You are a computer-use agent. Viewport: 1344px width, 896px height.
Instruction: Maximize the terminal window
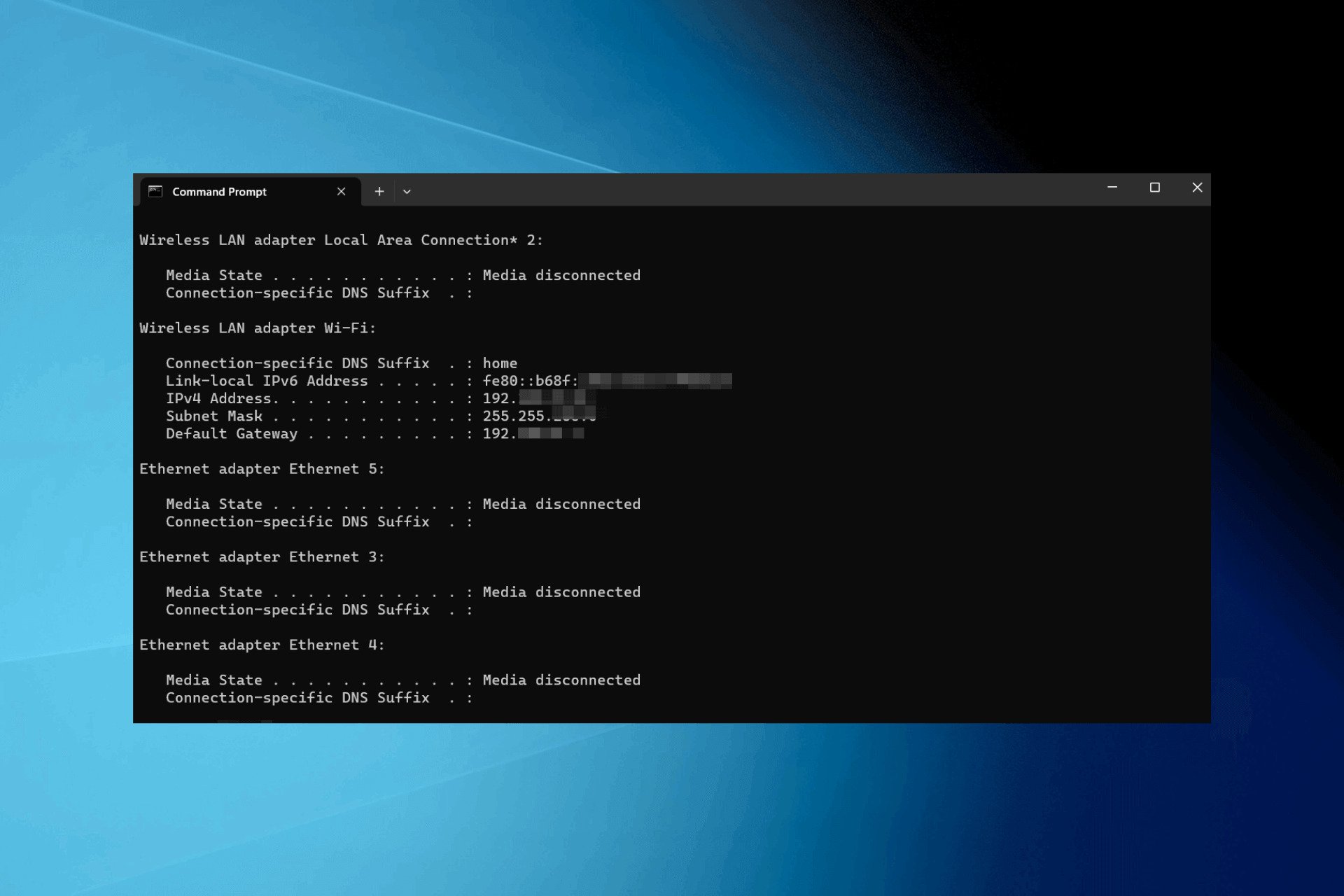[1155, 188]
